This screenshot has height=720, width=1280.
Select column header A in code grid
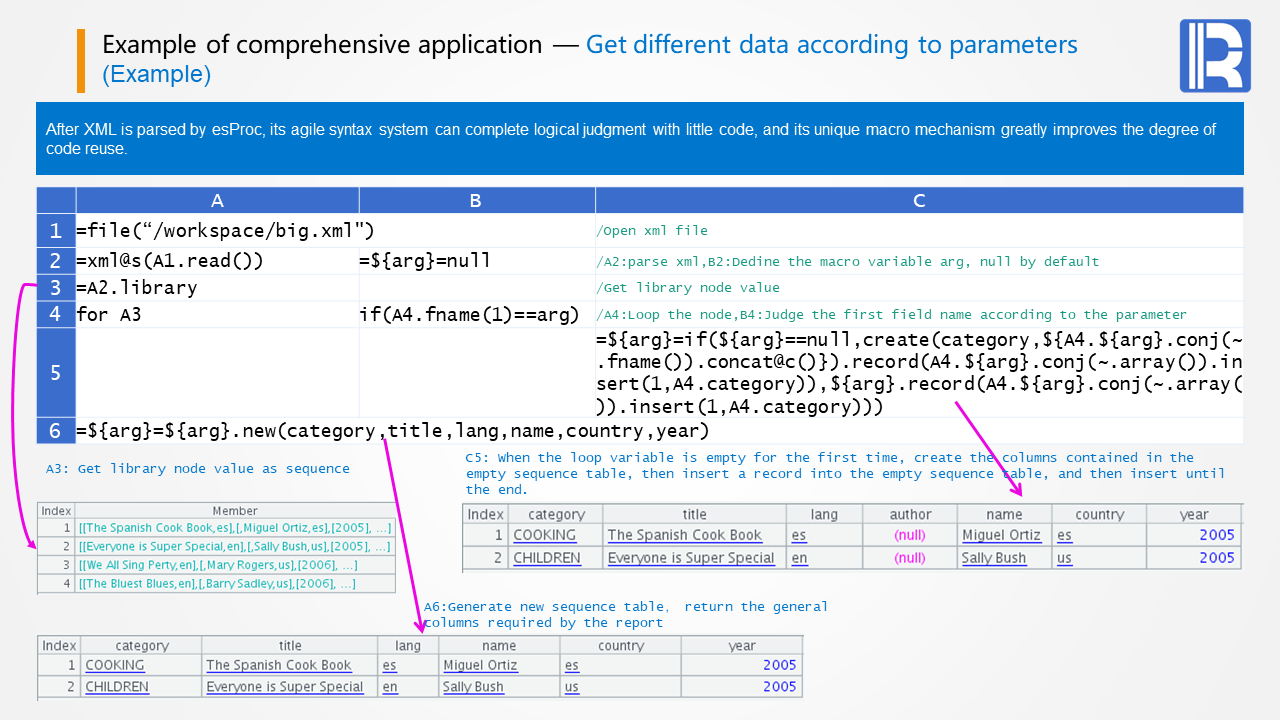[x=217, y=201]
